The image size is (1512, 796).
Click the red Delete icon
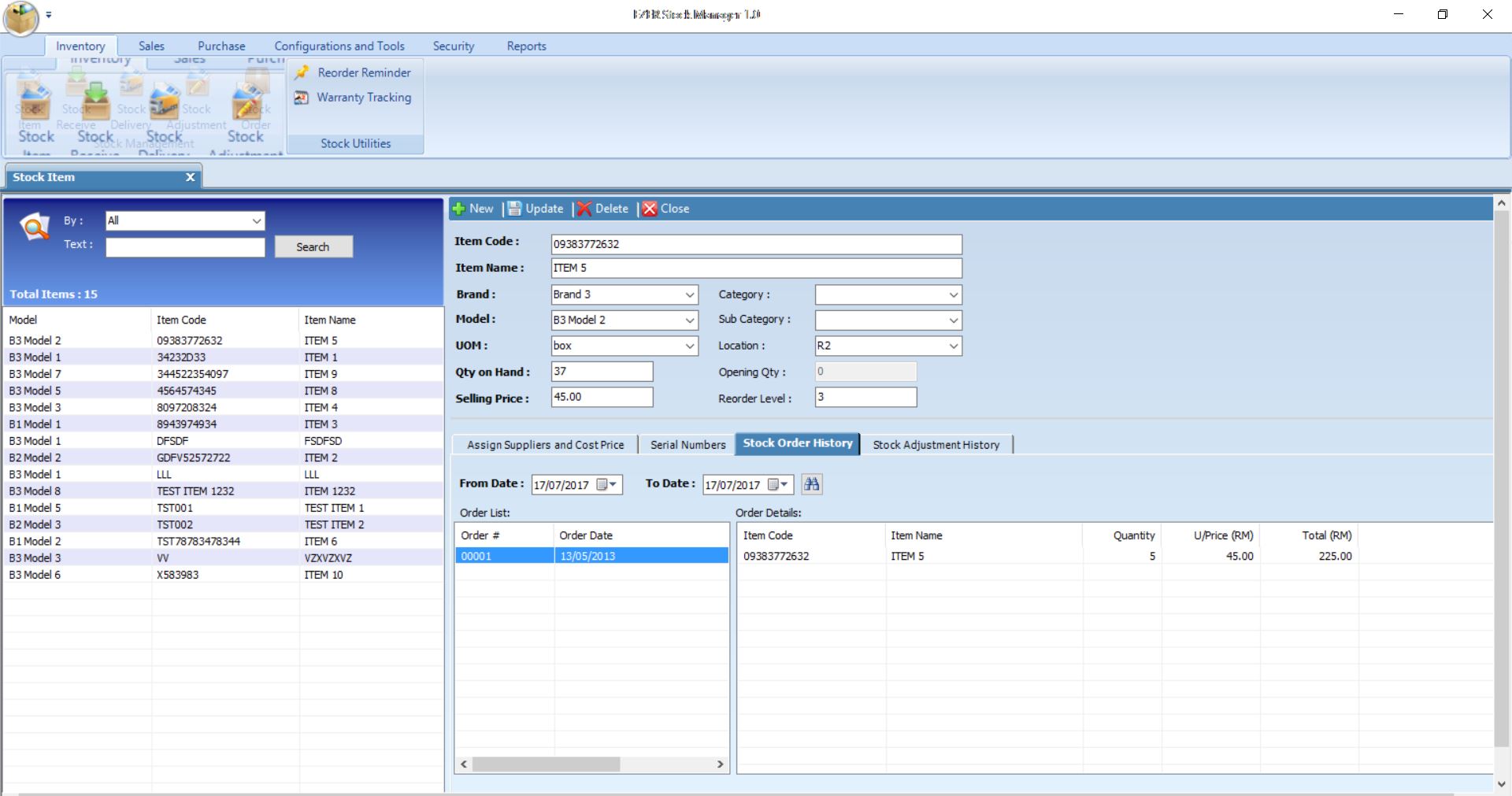tap(584, 209)
